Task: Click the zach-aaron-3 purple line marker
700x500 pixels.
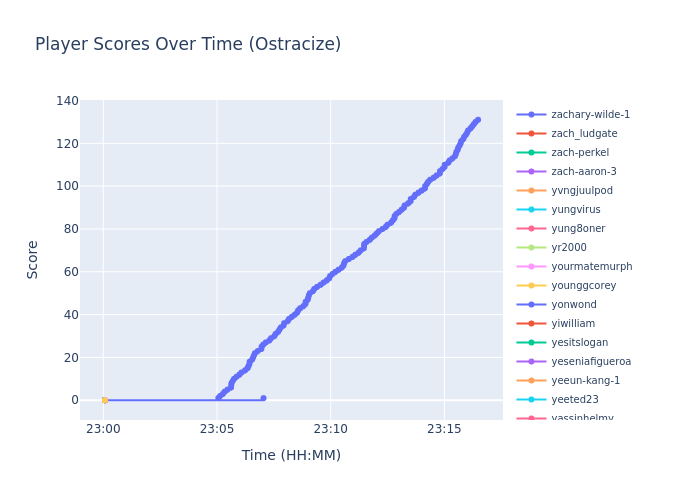Action: 531,172
